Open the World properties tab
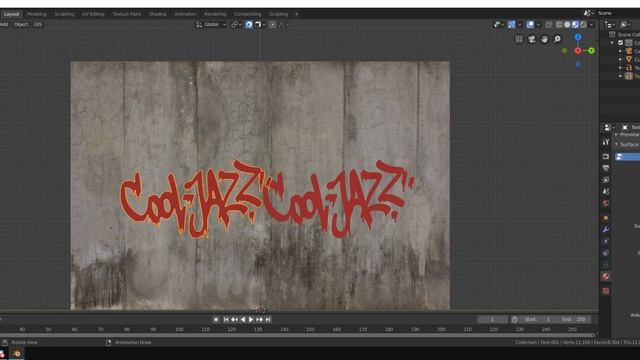Screen dimensions: 640x360 [606, 203]
